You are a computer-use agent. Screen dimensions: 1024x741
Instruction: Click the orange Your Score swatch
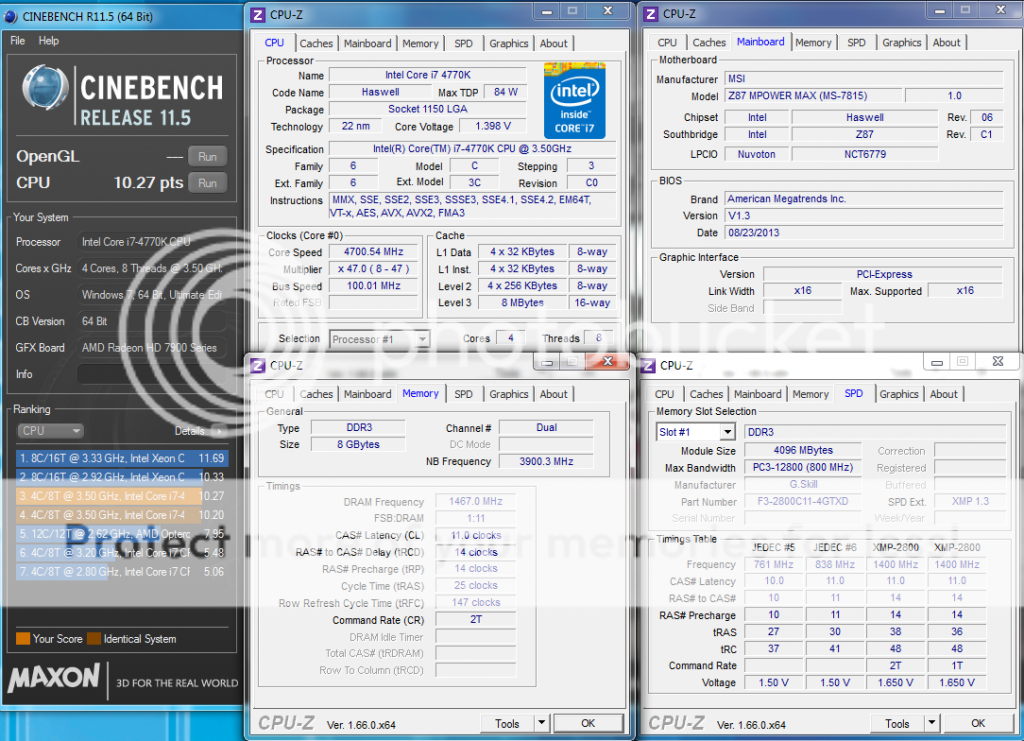click(x=22, y=639)
